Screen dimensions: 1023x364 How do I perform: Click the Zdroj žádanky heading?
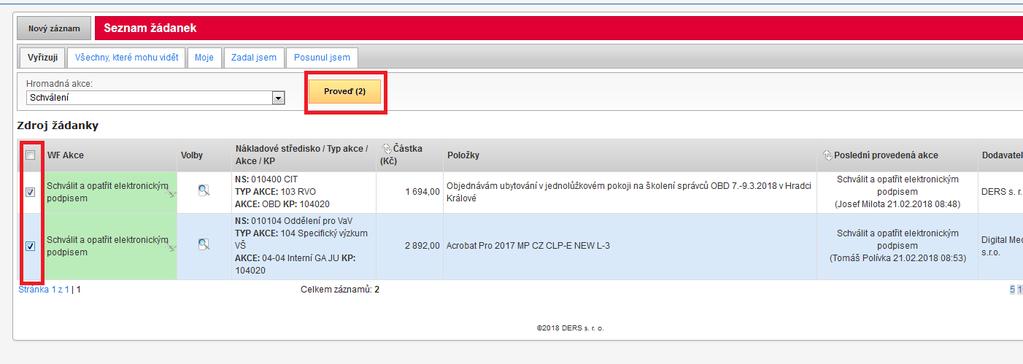[57, 125]
